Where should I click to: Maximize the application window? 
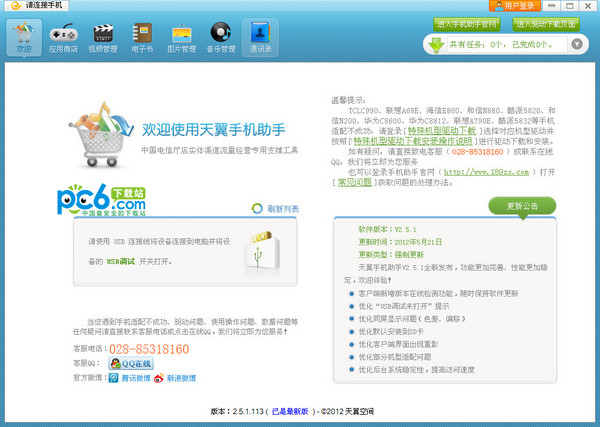click(570, 6)
